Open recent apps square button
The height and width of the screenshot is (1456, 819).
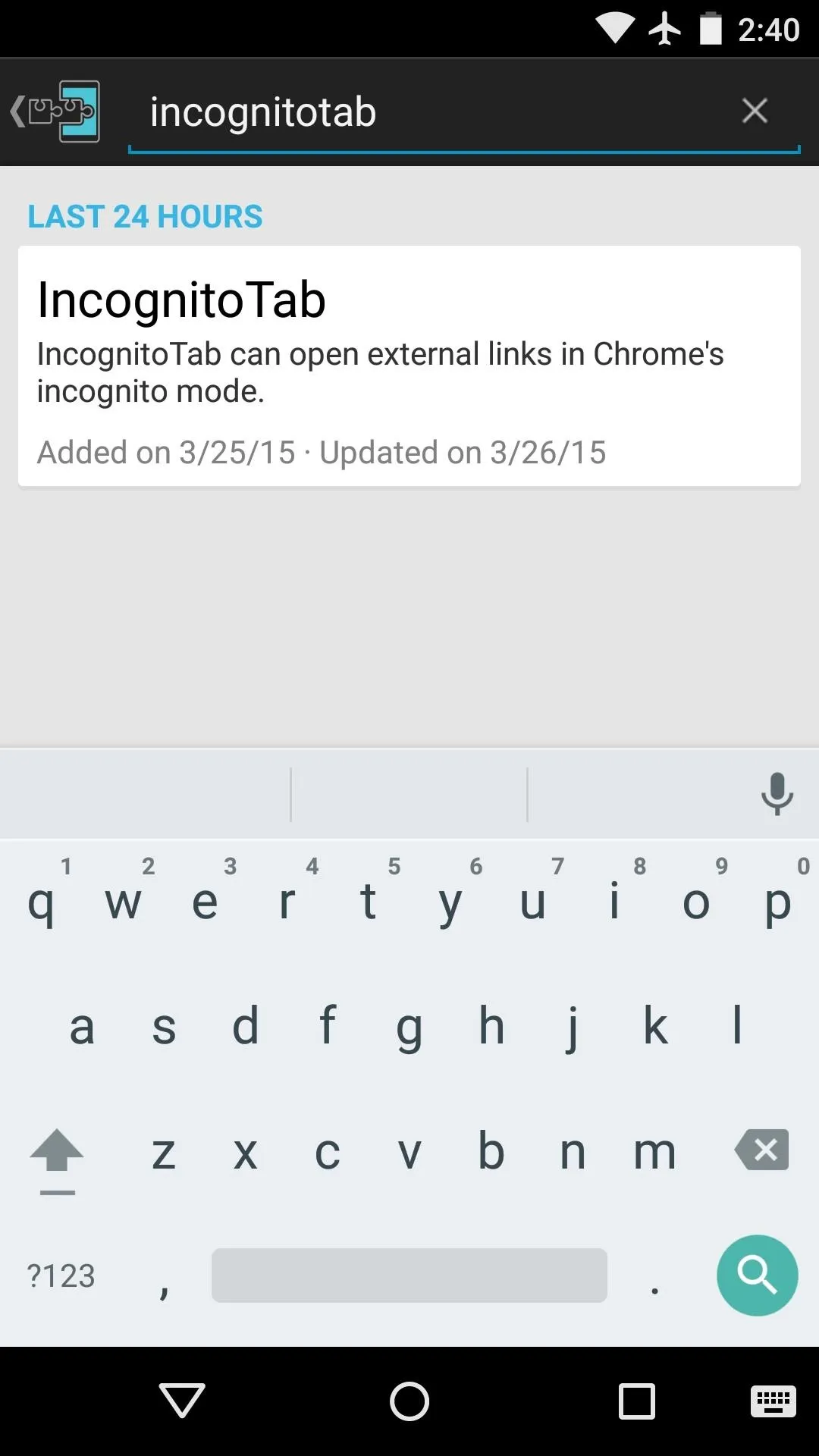pos(637,1400)
